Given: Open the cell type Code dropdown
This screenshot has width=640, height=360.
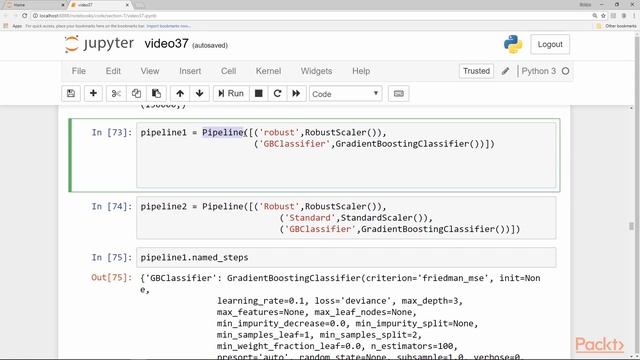Looking at the screenshot, I should [345, 94].
